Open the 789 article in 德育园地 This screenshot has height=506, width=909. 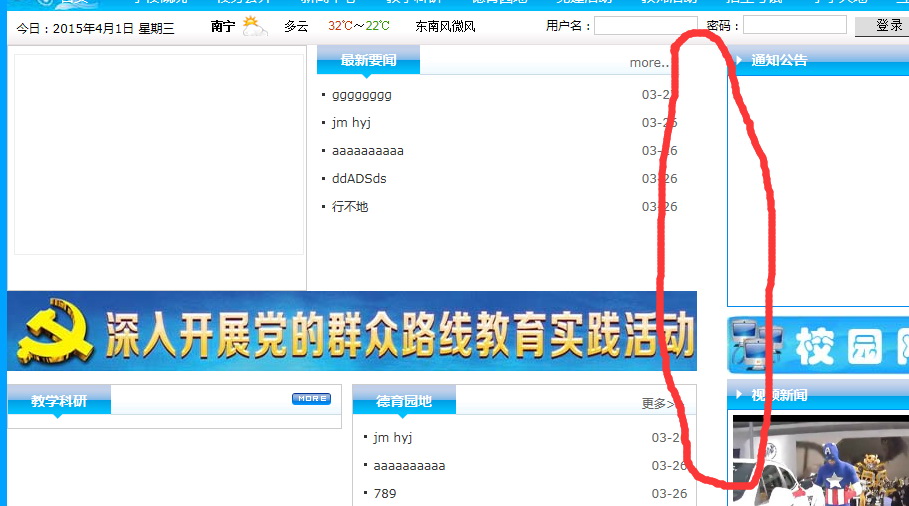tap(385, 494)
